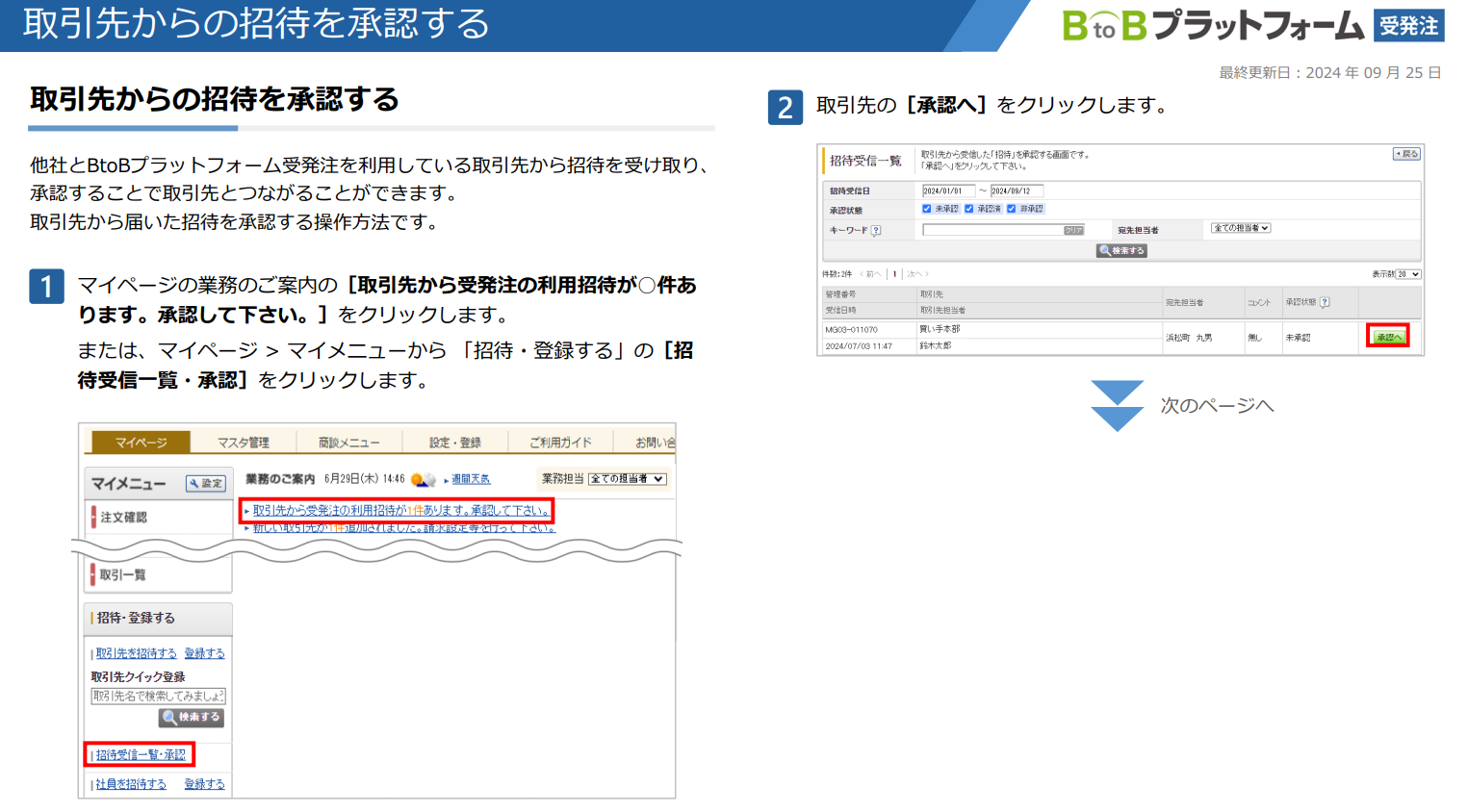Click the BtoBプラットフォーム 受発注 logo
This screenshot has width=1468, height=812.
coord(1252,25)
